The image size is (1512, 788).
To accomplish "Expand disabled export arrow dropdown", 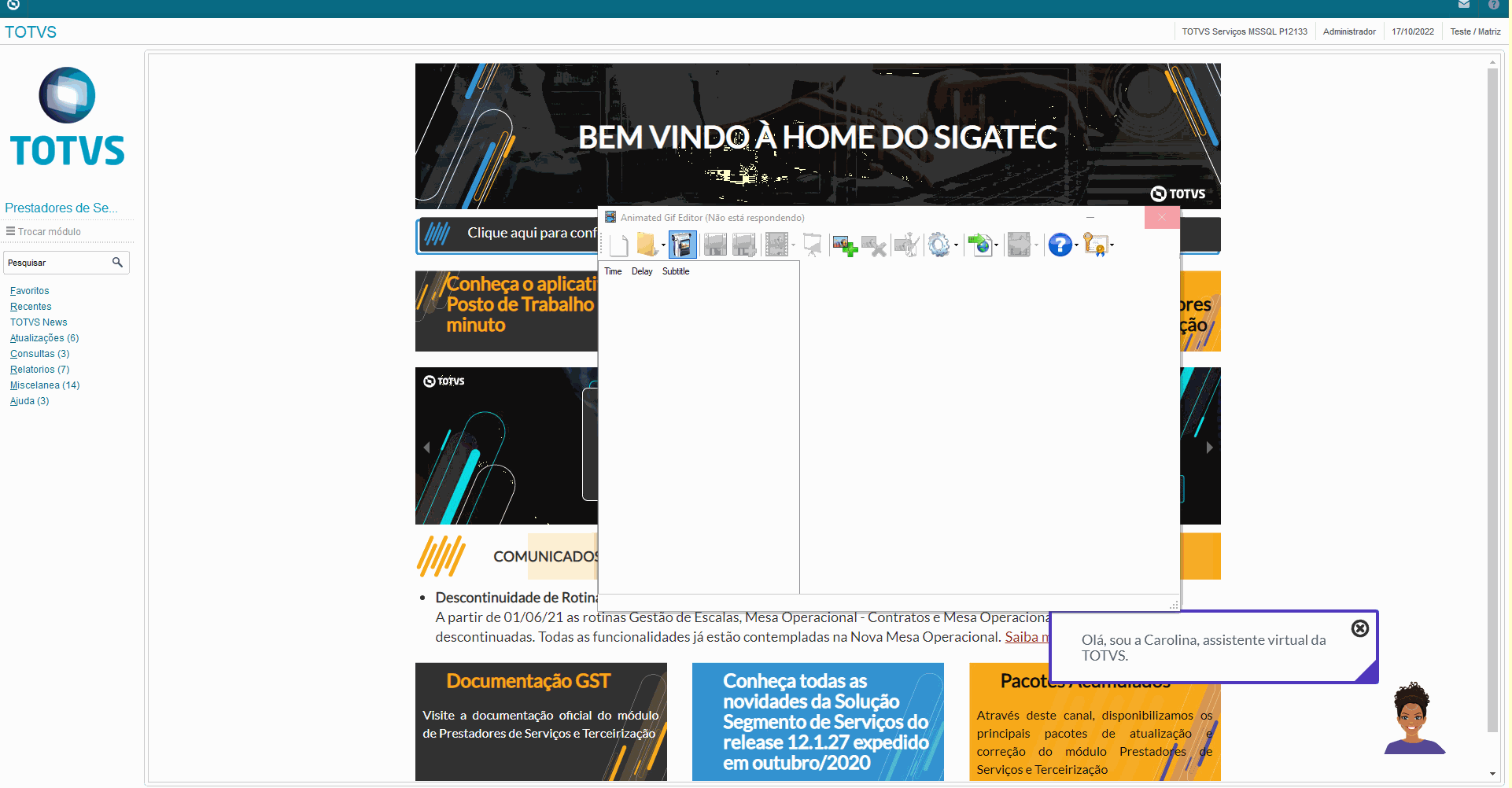I will point(1036,245).
